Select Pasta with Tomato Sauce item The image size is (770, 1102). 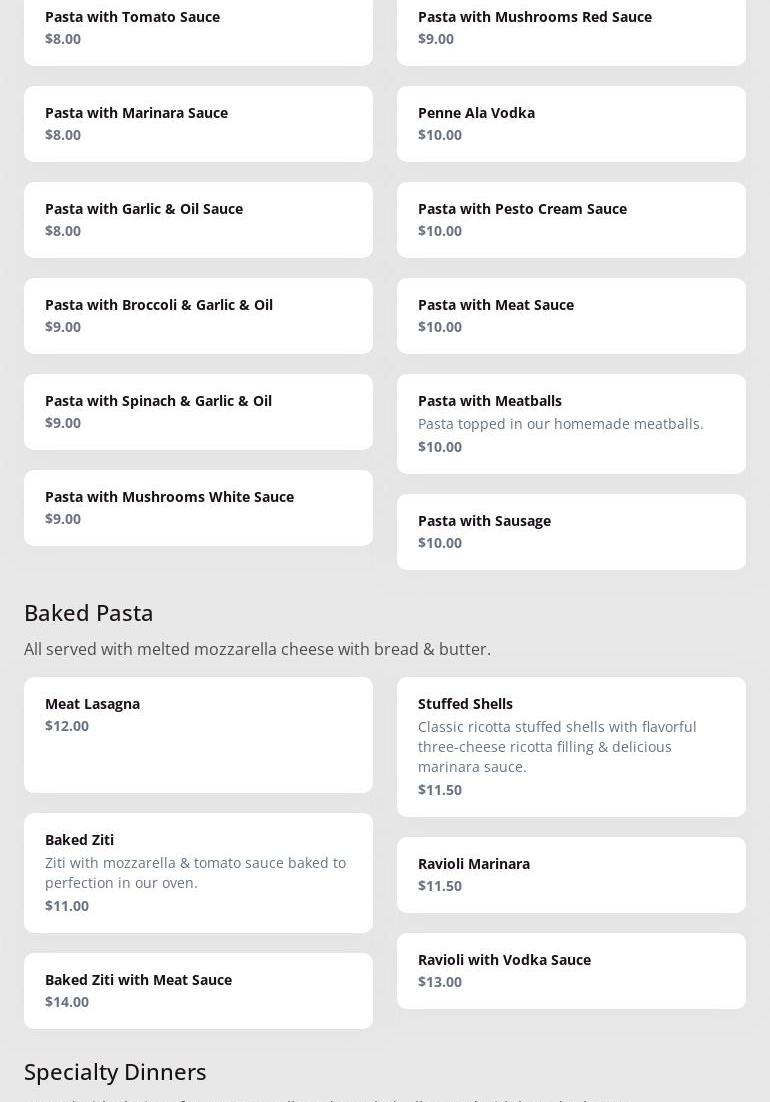pyautogui.click(x=198, y=28)
